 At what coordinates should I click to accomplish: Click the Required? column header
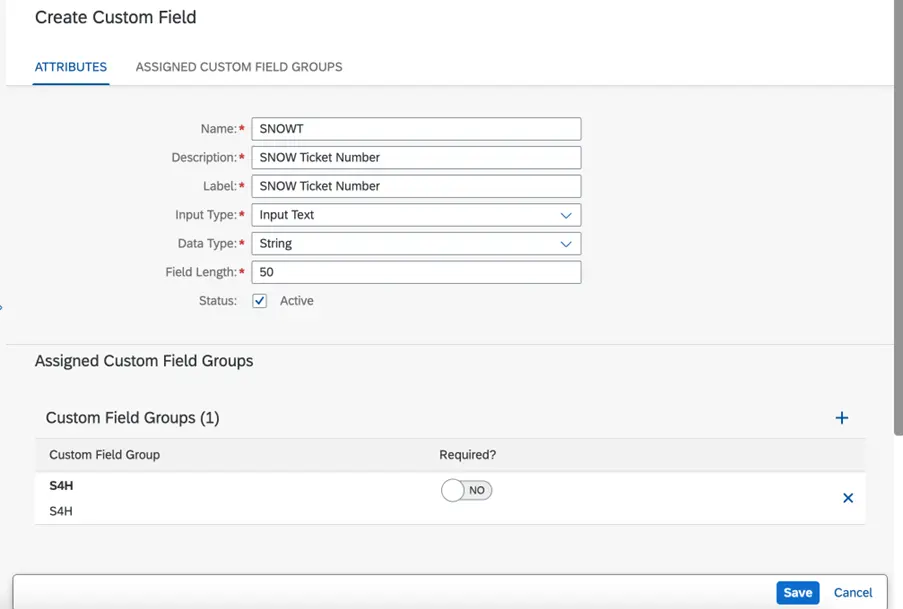(468, 455)
